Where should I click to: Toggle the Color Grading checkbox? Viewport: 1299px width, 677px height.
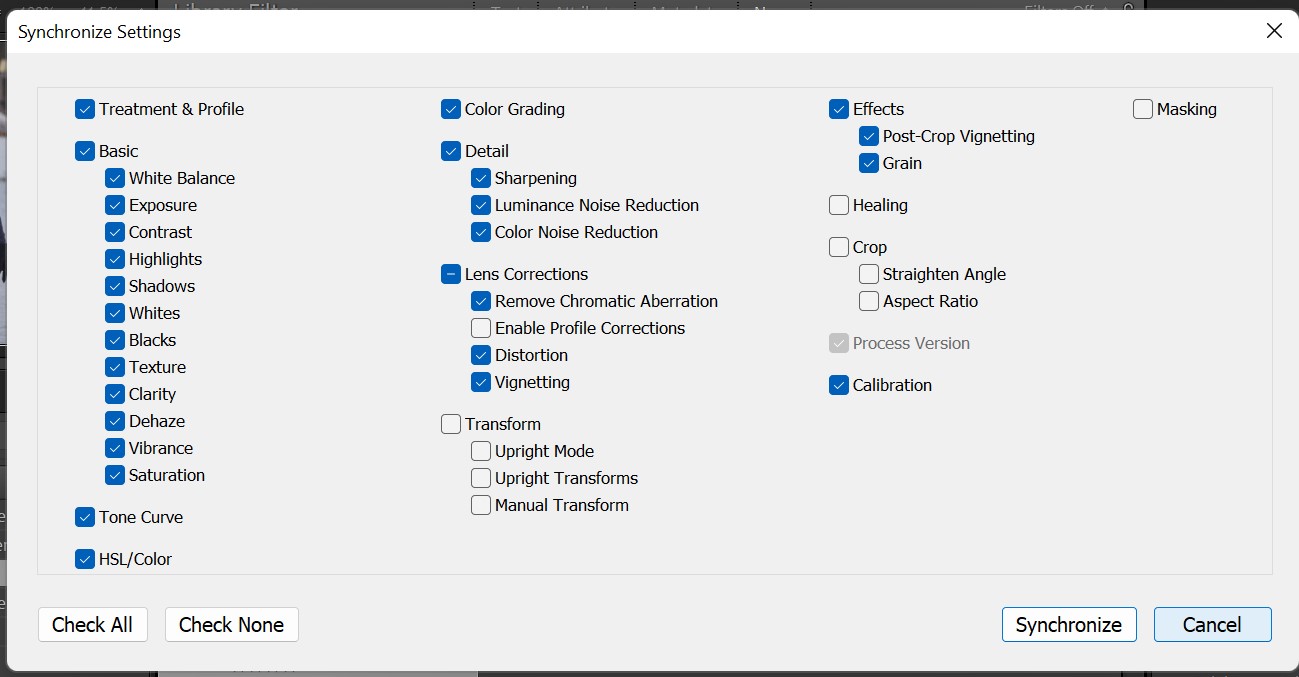(x=451, y=109)
